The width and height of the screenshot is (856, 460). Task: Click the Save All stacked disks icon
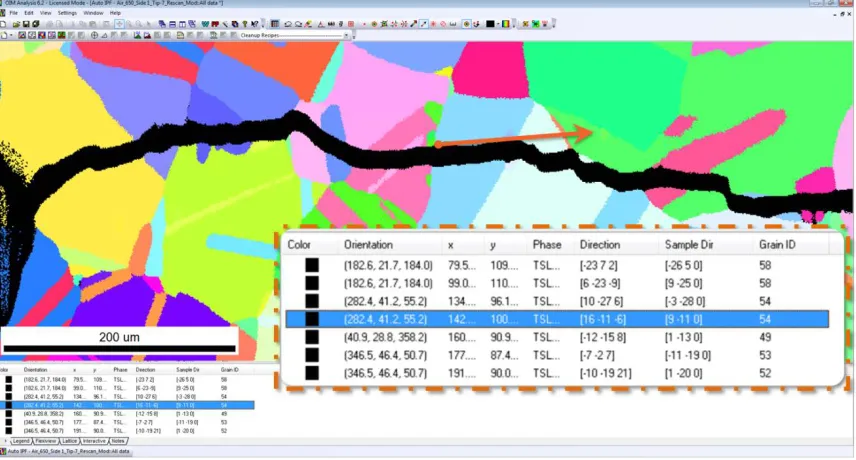point(35,24)
